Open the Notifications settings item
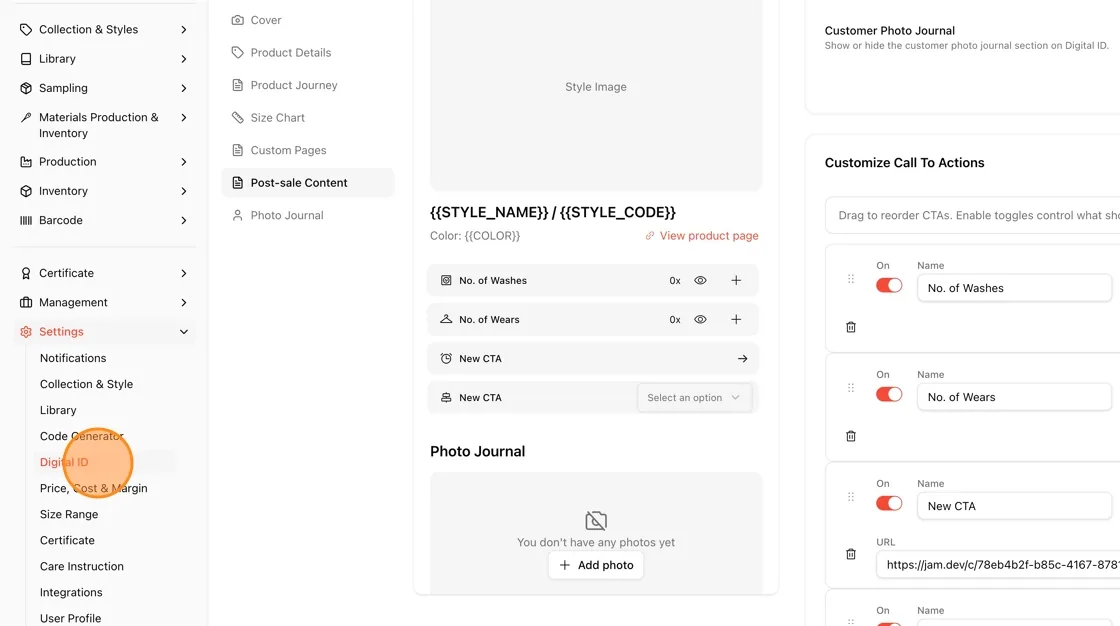 click(73, 358)
